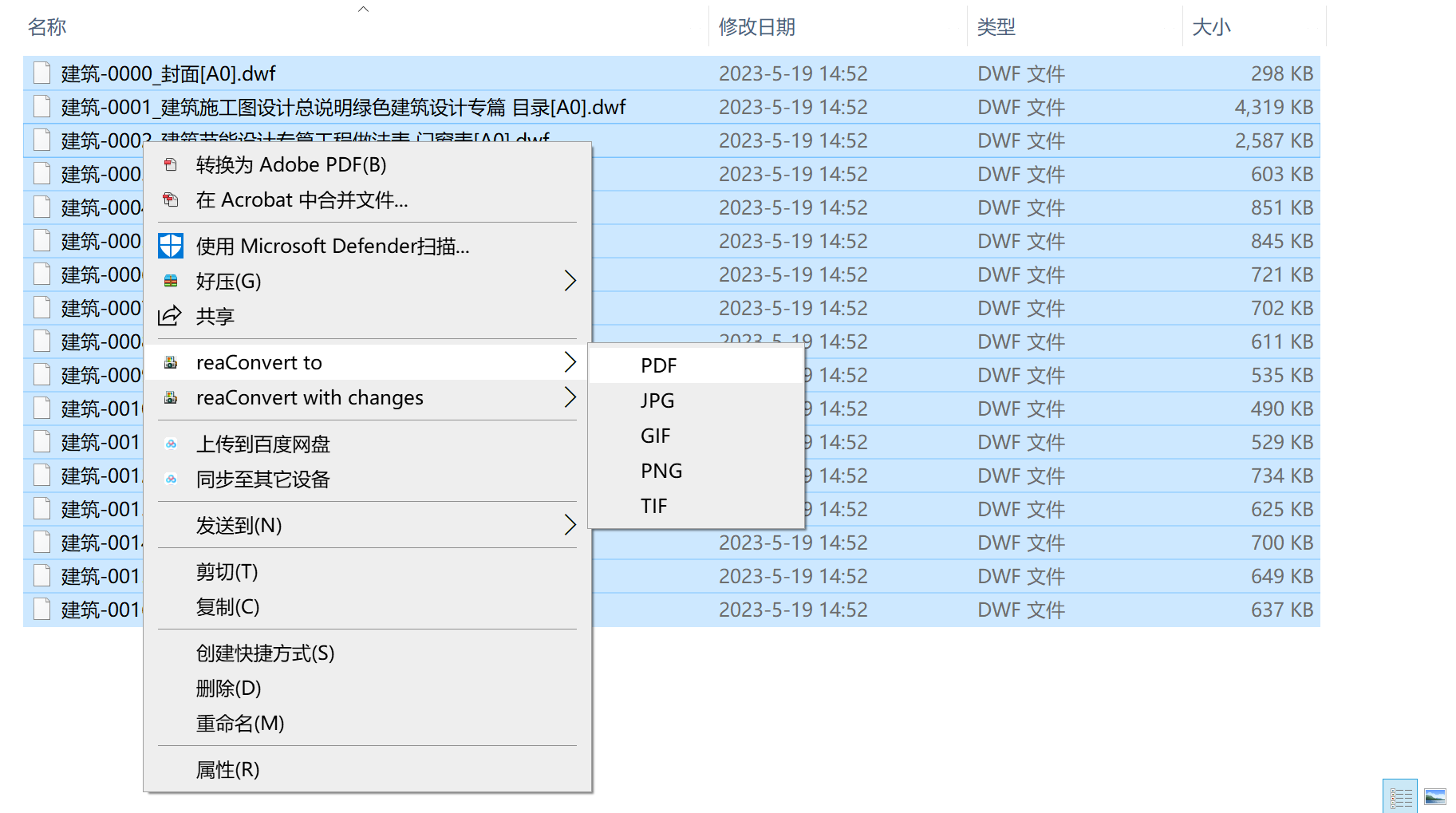The height and width of the screenshot is (813, 1456).
Task: Click the Adobe PDF conversion icon
Action: coord(169,164)
